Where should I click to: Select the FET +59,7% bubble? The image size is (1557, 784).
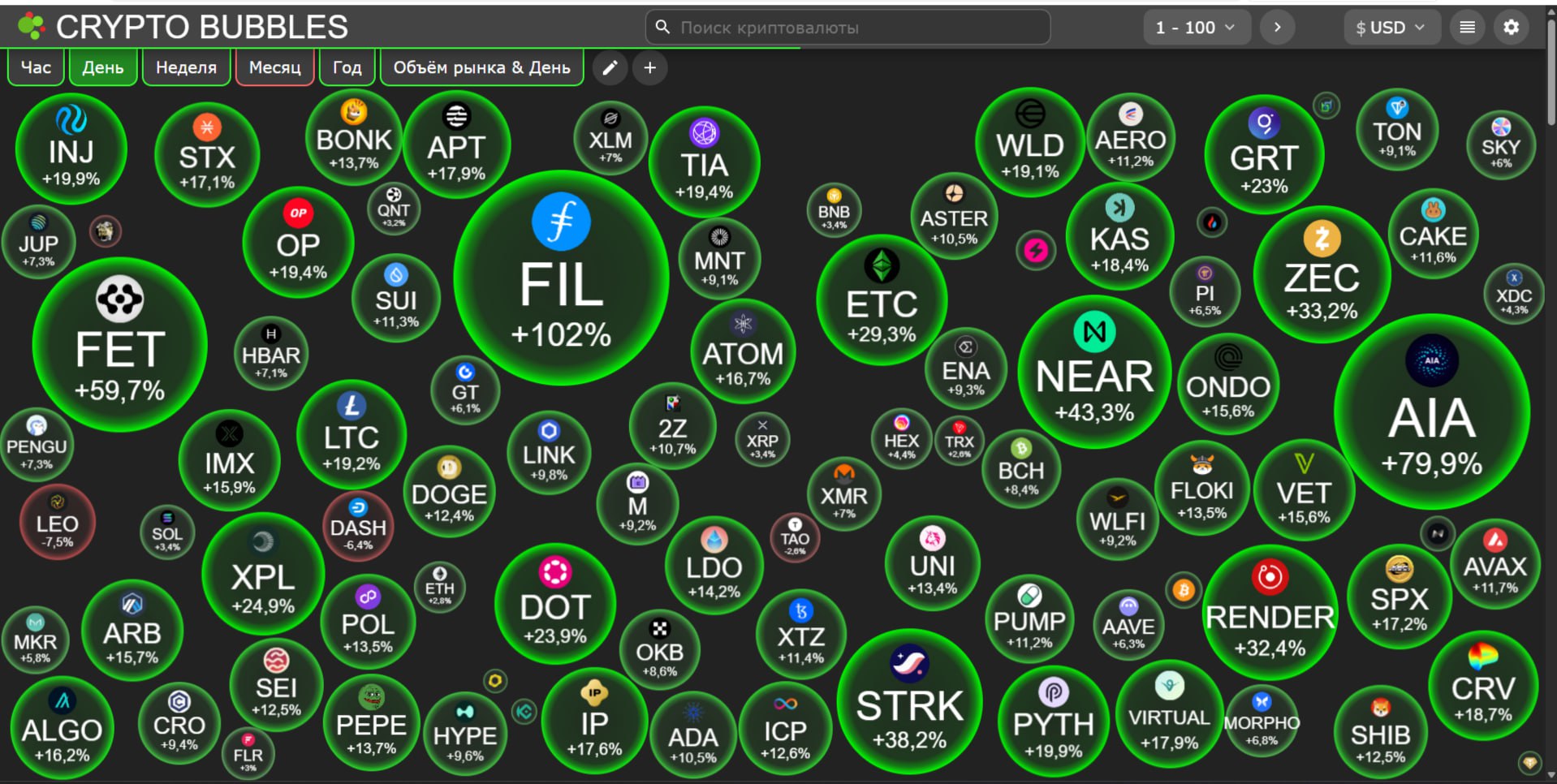tap(120, 344)
